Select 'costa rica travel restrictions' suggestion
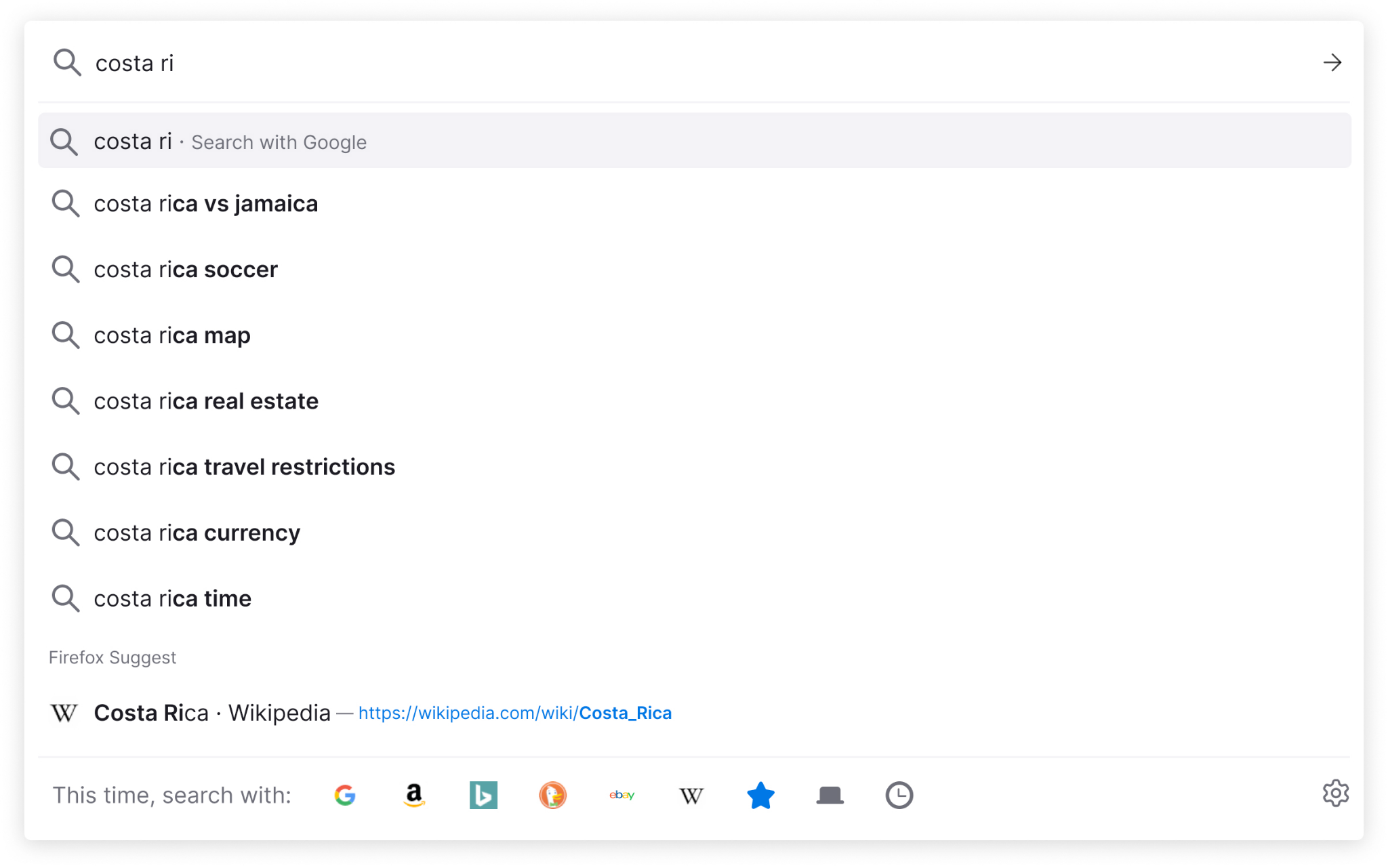Viewport: 1388px width, 868px height. coord(244,467)
